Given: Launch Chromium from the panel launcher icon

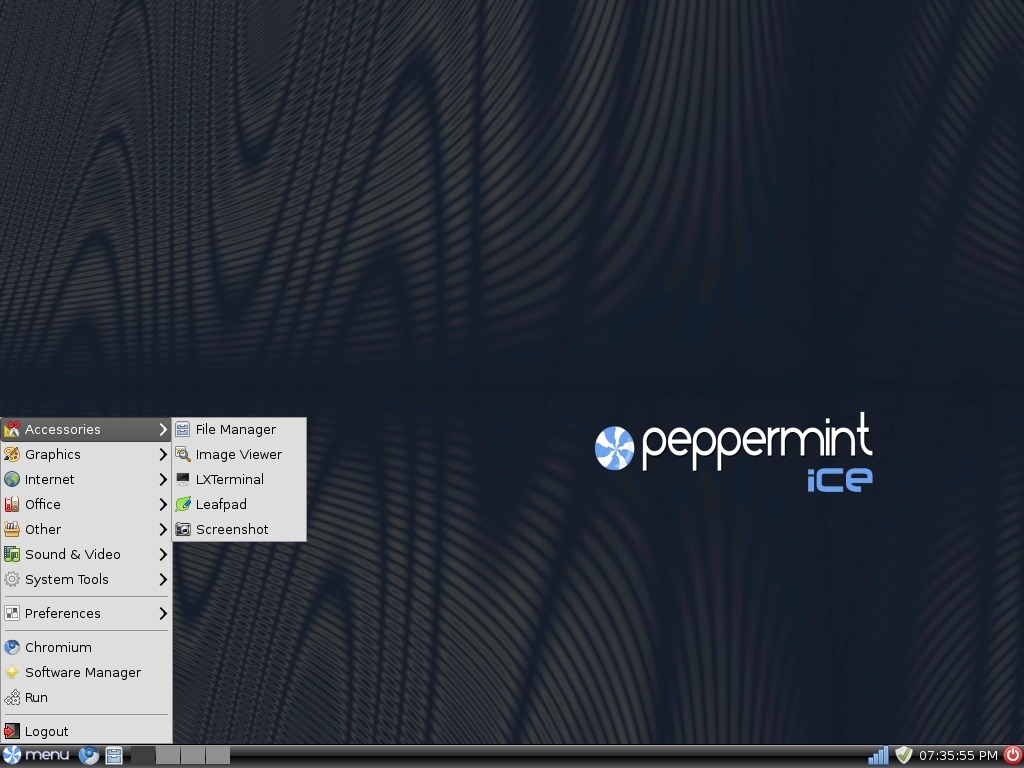Looking at the screenshot, I should point(89,756).
